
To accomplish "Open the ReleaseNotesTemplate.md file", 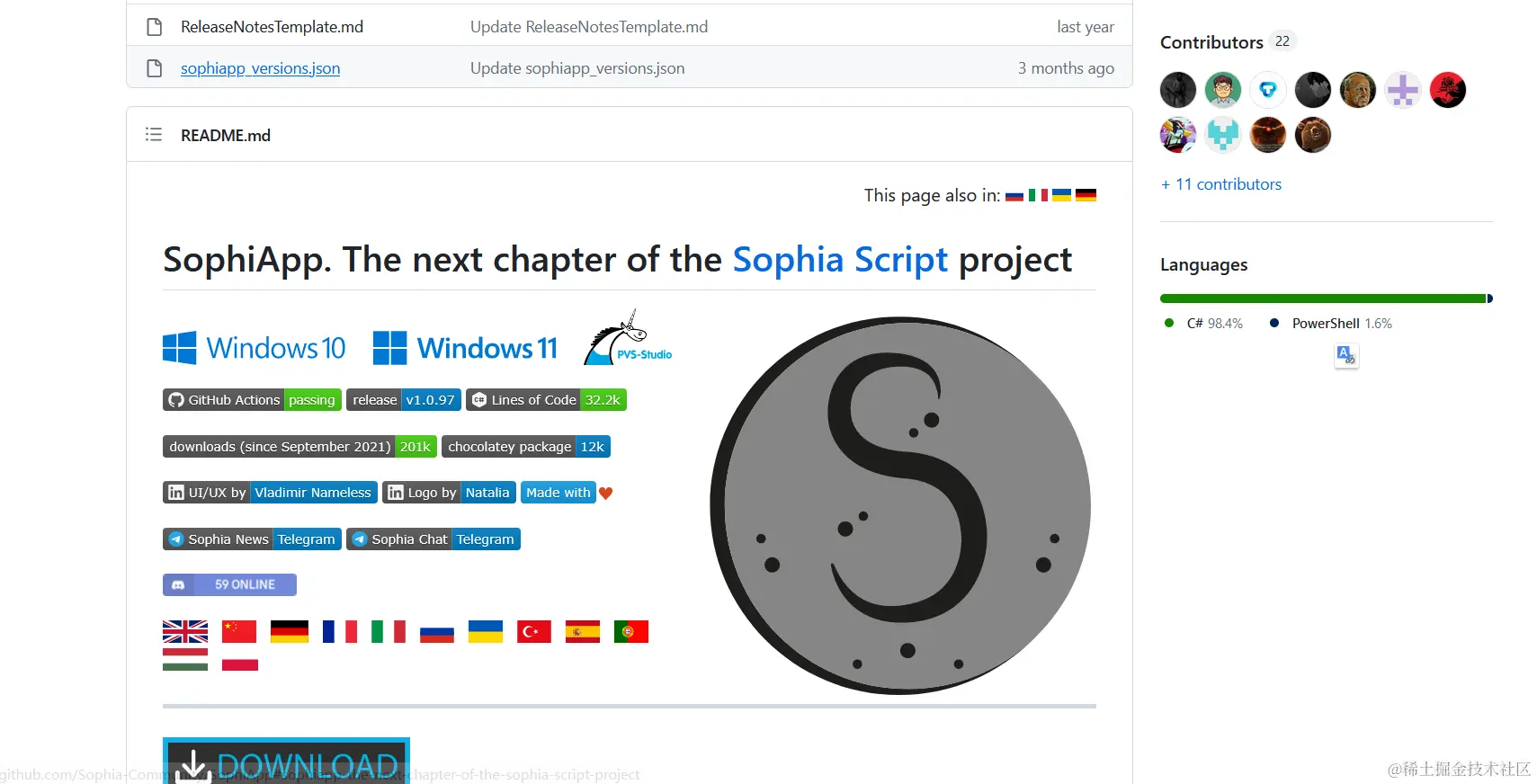I will 272,27.
